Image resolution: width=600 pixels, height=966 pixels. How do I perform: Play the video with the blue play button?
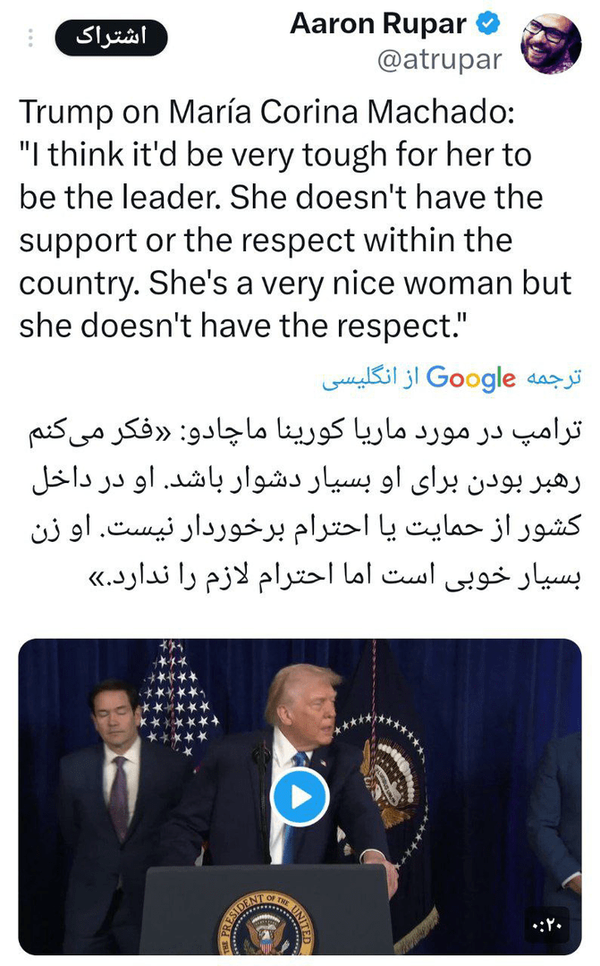(x=300, y=797)
